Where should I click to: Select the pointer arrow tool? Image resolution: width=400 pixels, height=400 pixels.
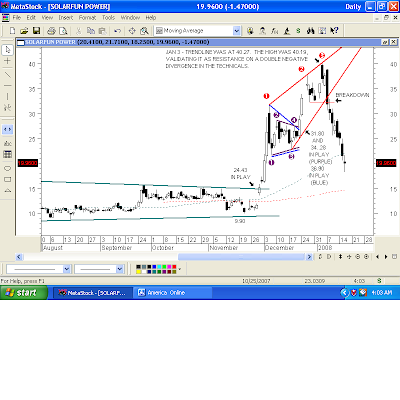coord(7,50)
